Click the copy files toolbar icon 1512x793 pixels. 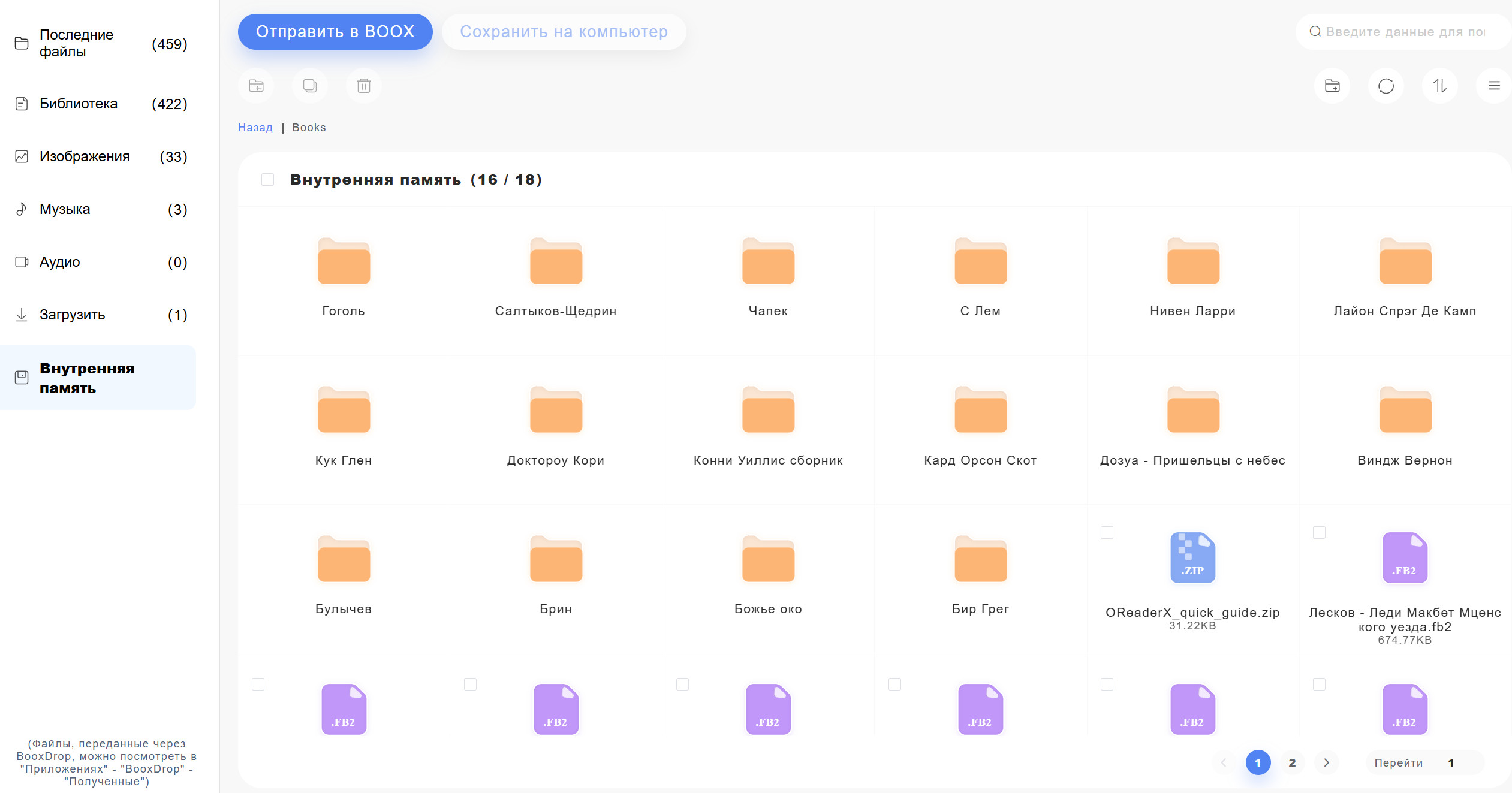click(310, 86)
